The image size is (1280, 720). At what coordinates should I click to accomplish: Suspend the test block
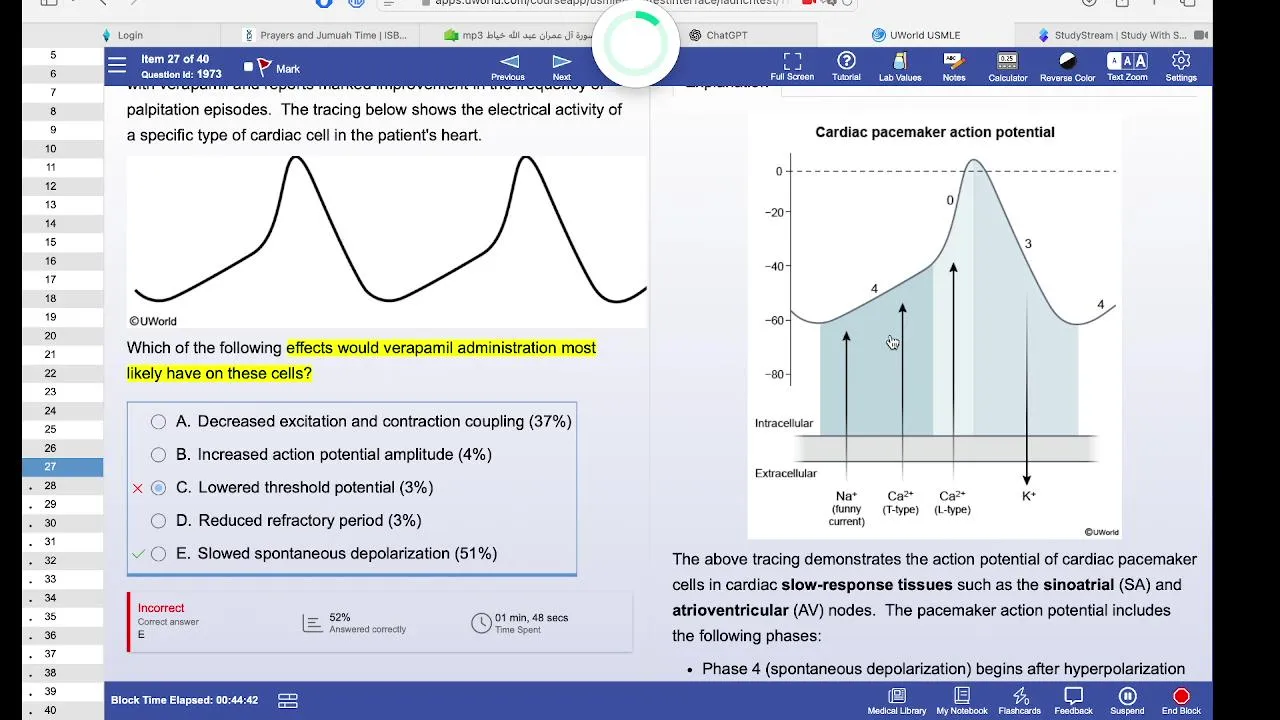(1127, 701)
